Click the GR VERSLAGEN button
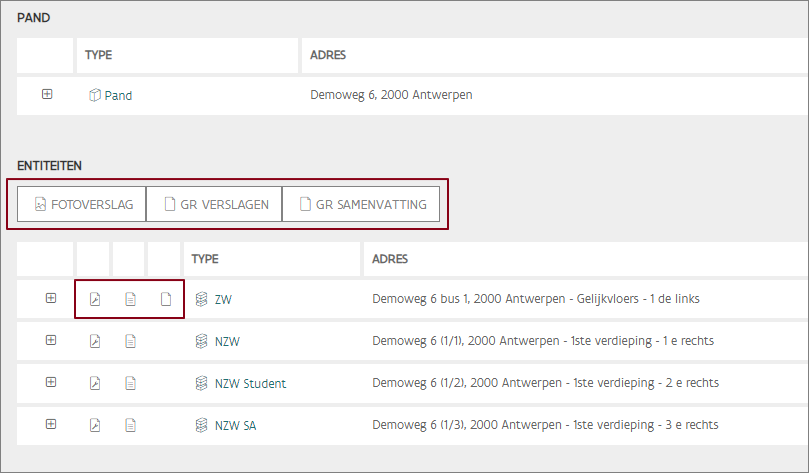 (215, 204)
